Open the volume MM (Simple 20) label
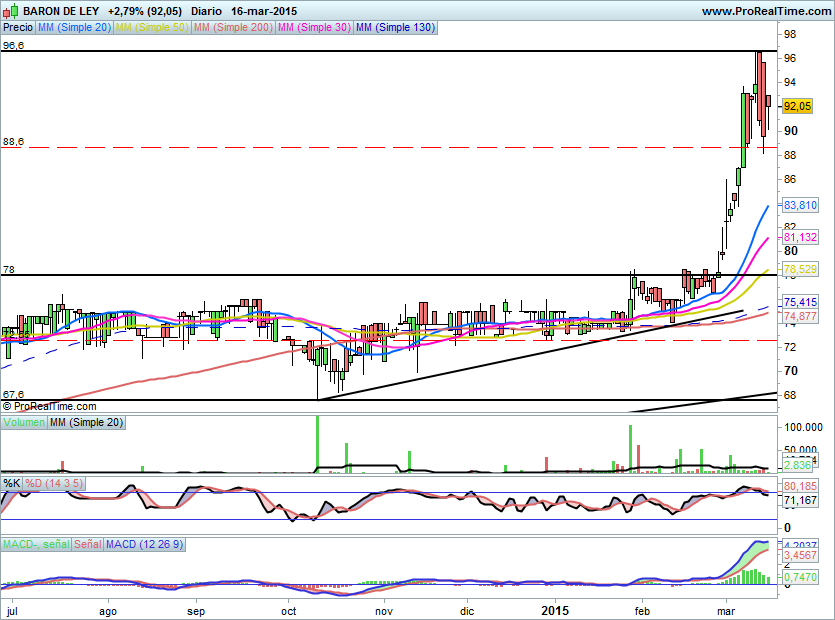Image resolution: width=835 pixels, height=620 pixels. (86, 422)
